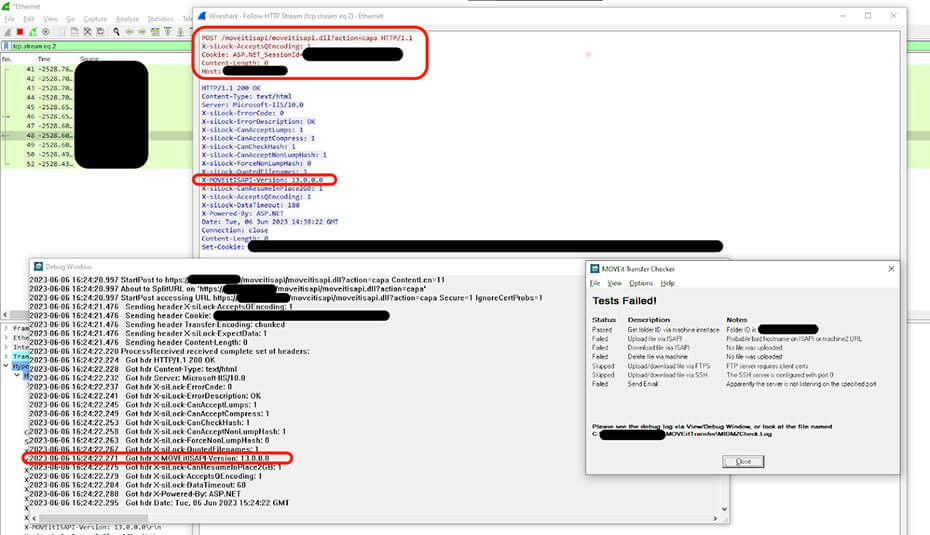Collapse the Hypertext Transfer Protocol tree node
This screenshot has width=930, height=535.
(5, 365)
